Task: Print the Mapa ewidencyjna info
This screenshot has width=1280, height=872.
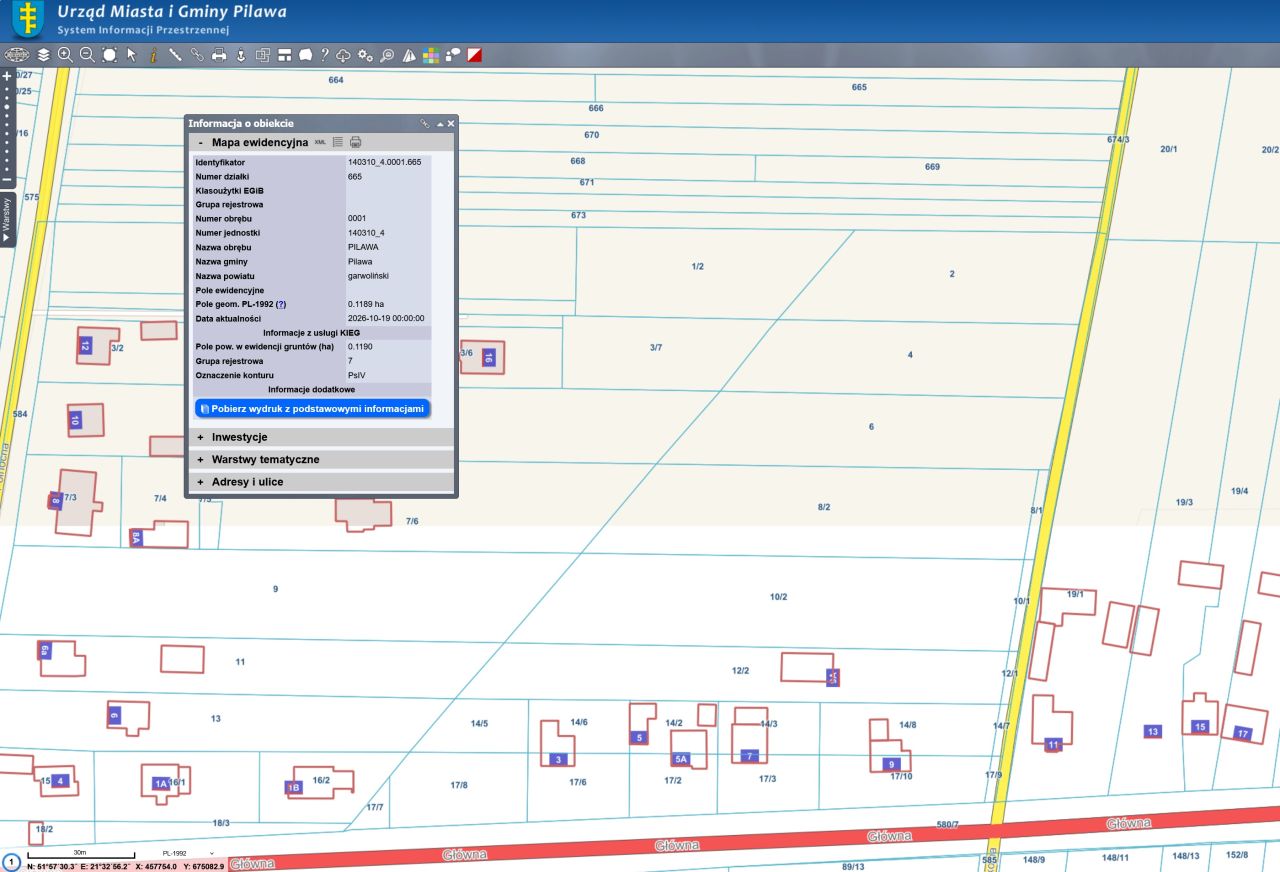Action: tap(355, 143)
